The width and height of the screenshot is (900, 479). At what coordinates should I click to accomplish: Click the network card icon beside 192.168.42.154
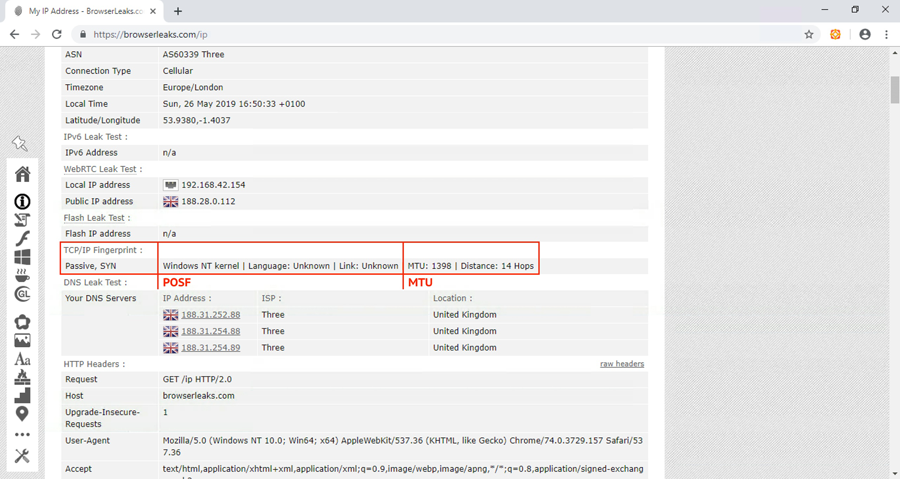[170, 185]
